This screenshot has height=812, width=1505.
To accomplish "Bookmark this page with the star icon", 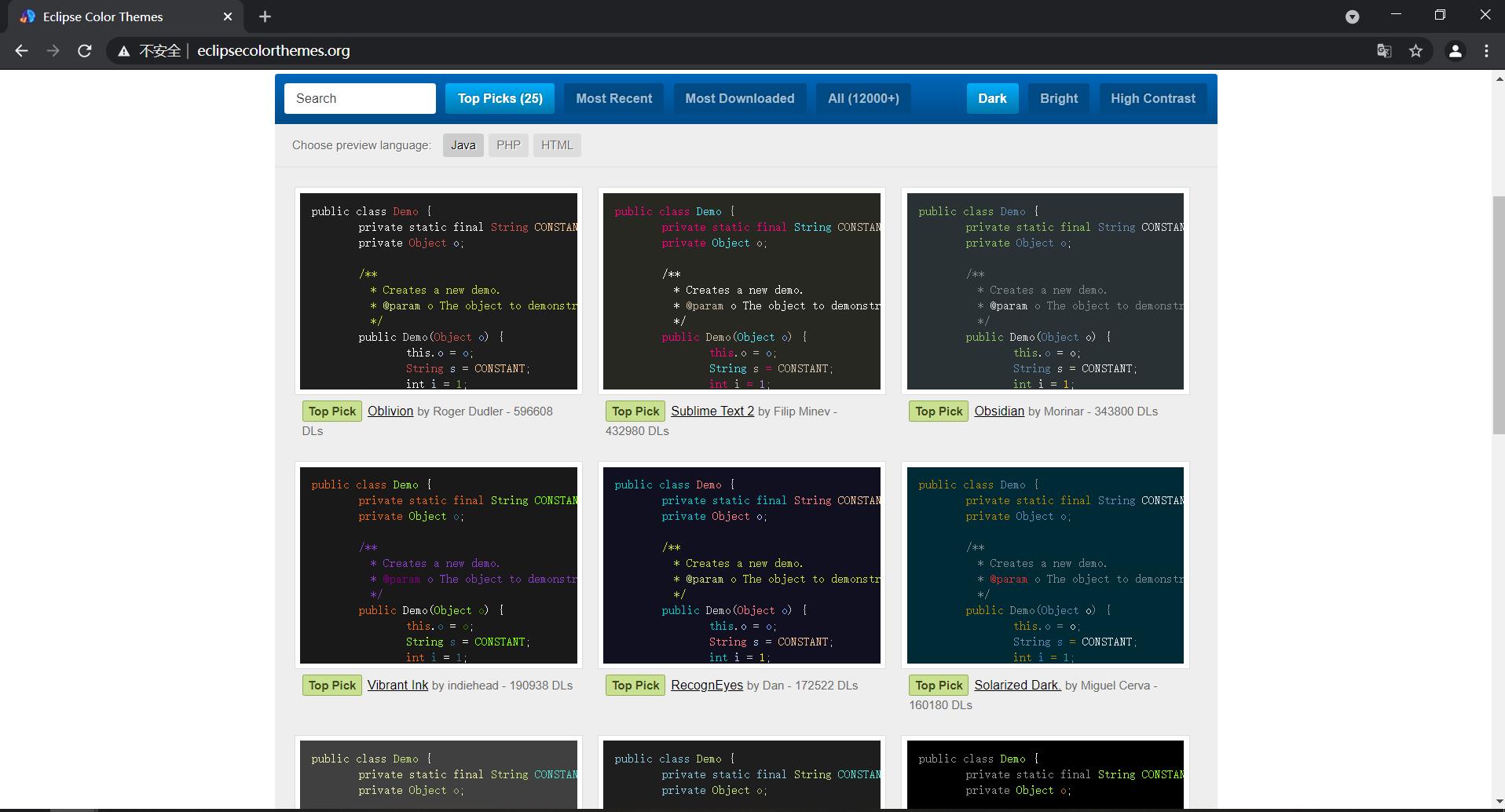I will pyautogui.click(x=1415, y=51).
